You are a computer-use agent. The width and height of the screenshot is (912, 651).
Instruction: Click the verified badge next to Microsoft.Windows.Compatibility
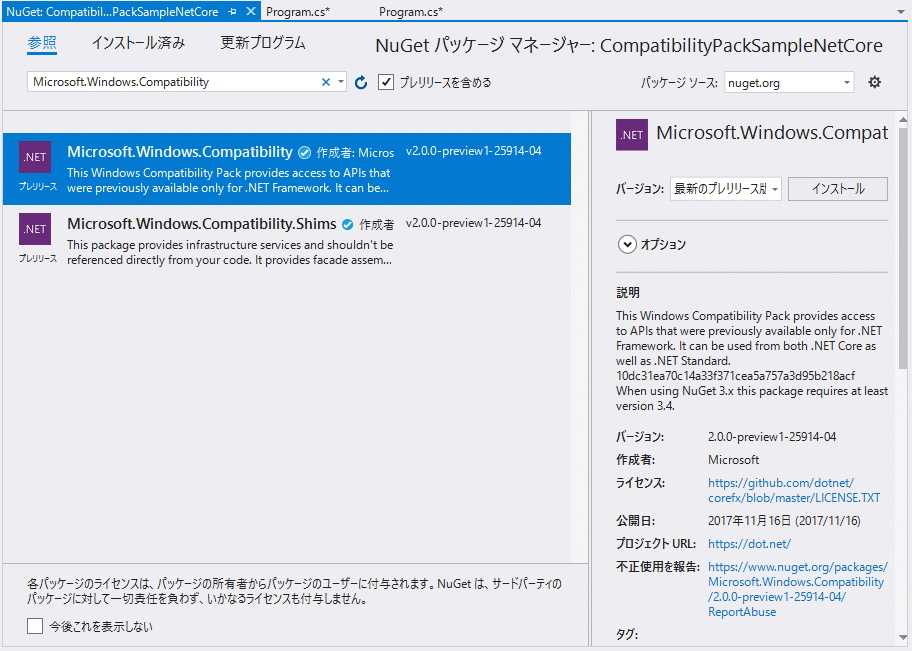pos(303,152)
